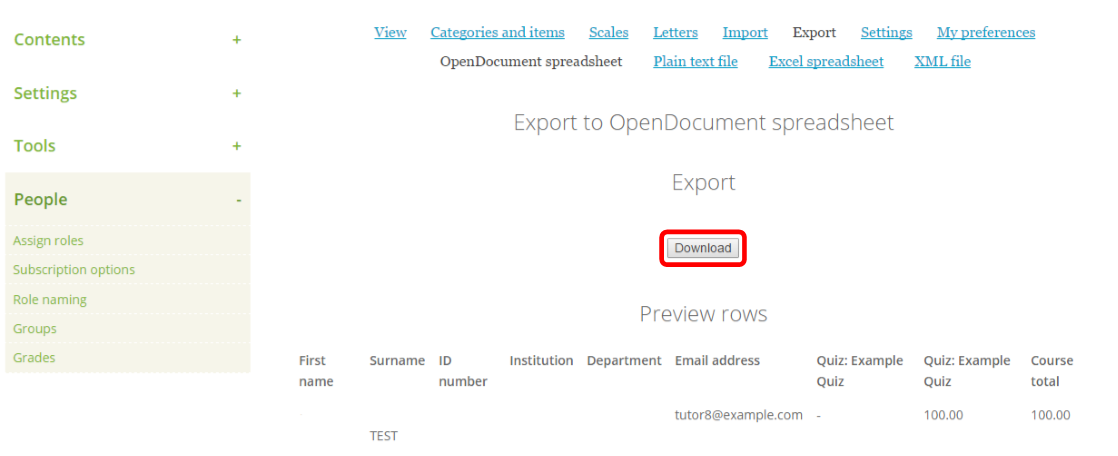Click the Surname column header
Screen dimensions: 1118x456
(397, 361)
